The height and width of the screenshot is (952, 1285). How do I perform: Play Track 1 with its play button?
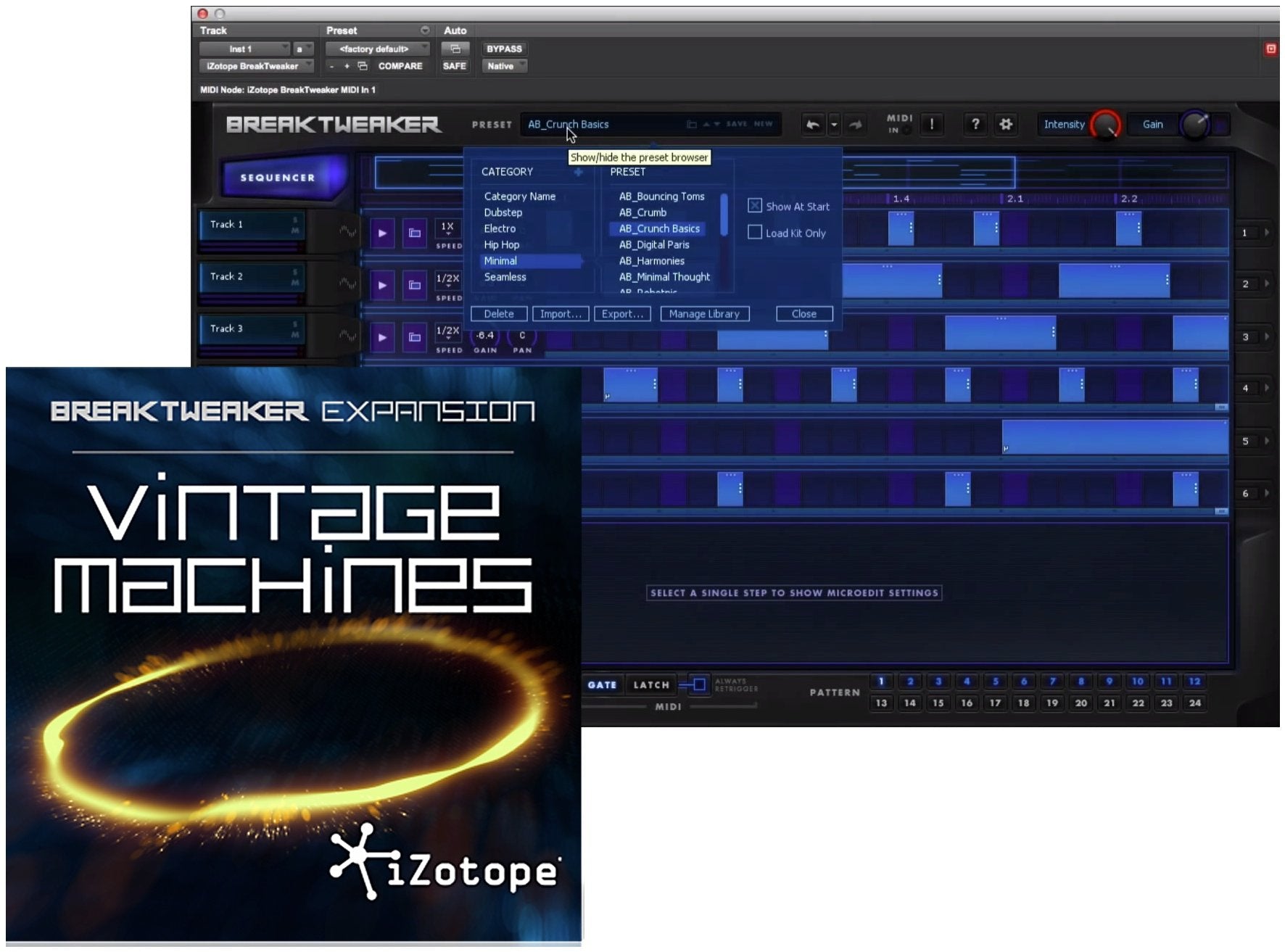click(x=382, y=233)
